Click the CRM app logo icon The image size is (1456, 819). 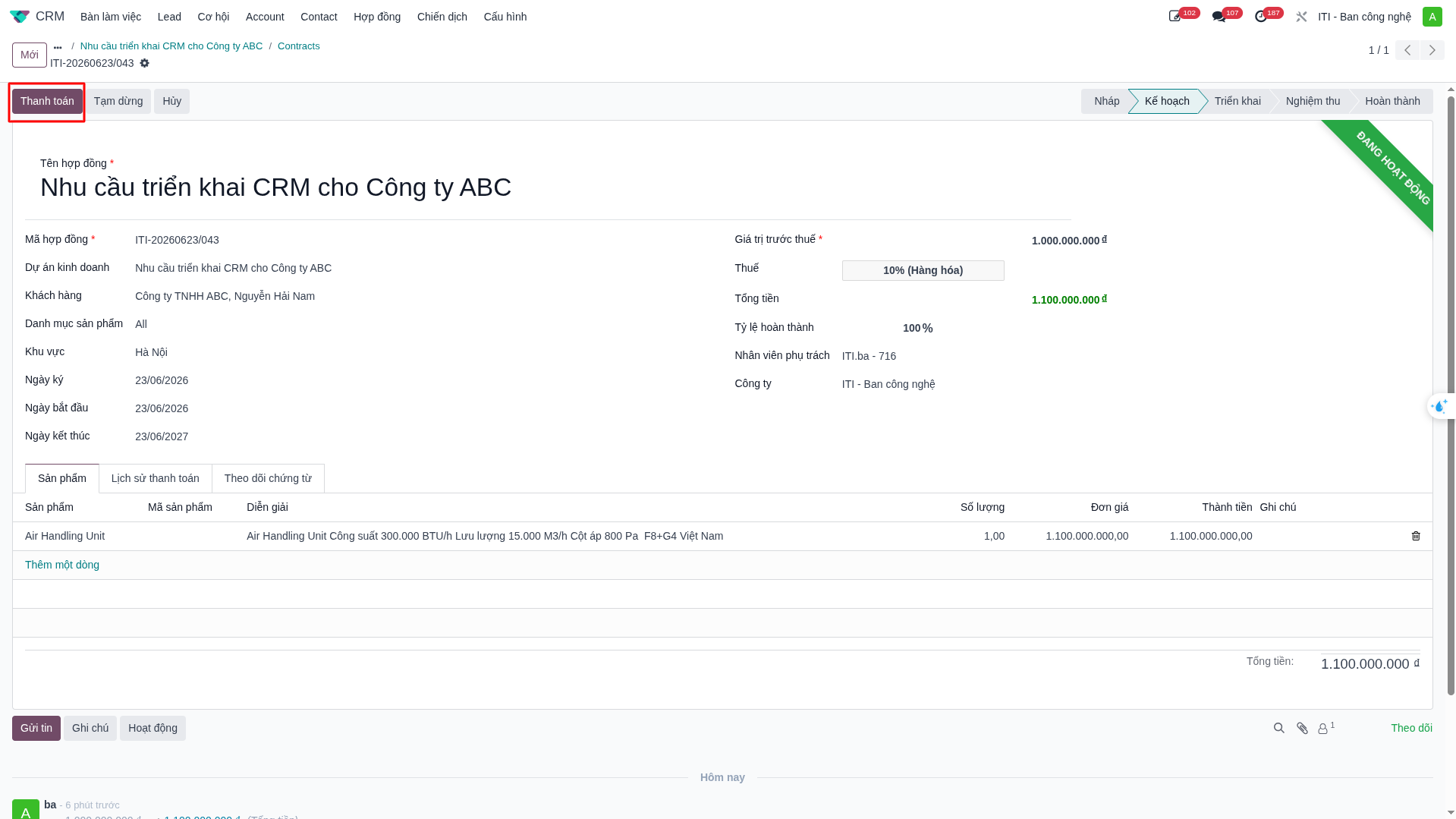[20, 17]
